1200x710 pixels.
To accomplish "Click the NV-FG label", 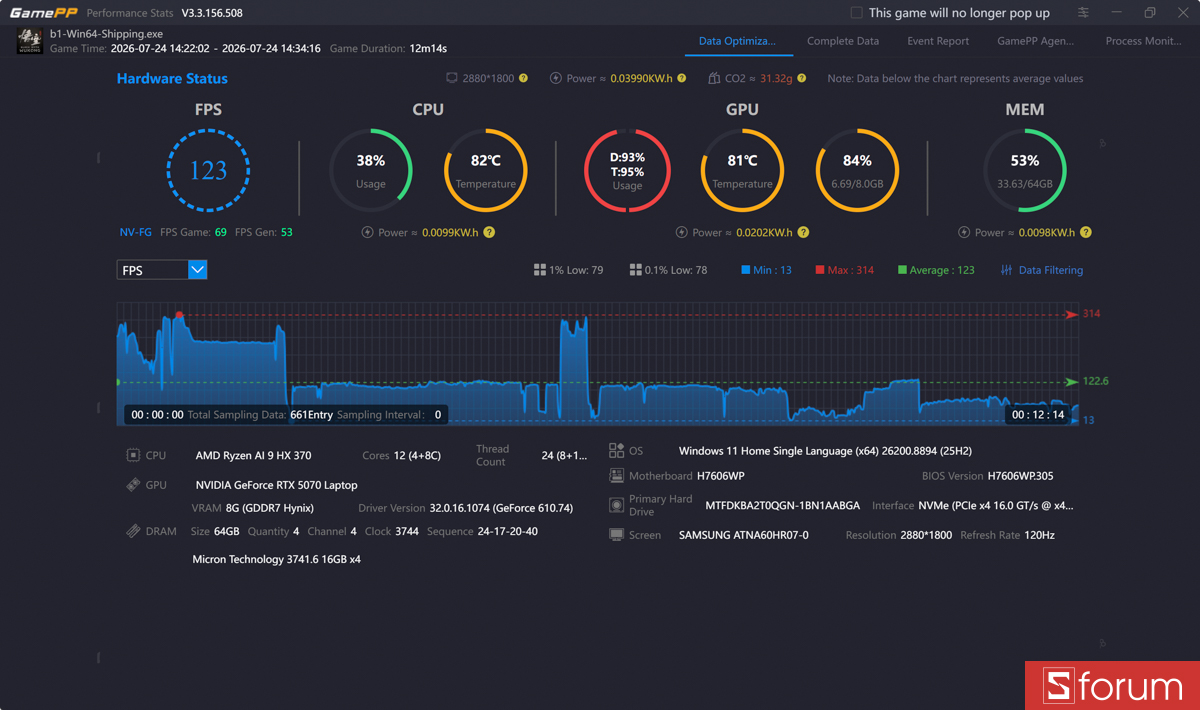I will (x=136, y=232).
